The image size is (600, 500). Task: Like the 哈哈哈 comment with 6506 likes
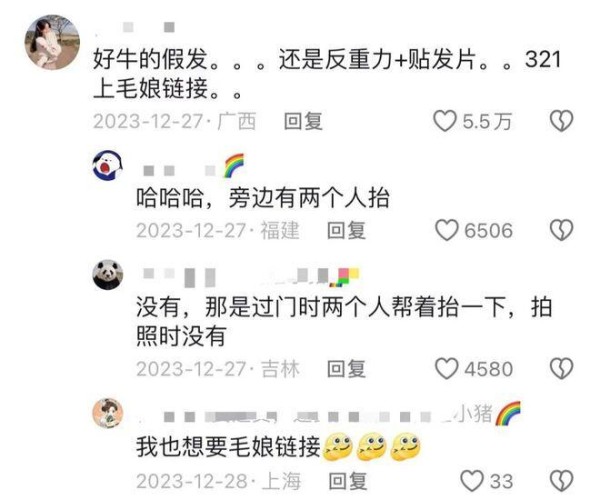pos(447,230)
